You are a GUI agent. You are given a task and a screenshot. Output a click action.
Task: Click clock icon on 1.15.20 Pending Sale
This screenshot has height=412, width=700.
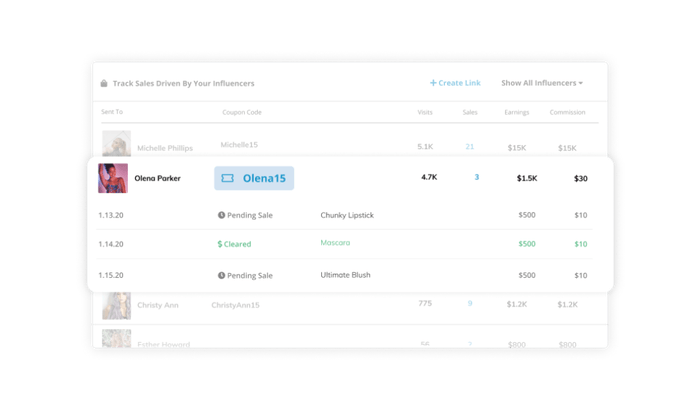click(x=222, y=275)
